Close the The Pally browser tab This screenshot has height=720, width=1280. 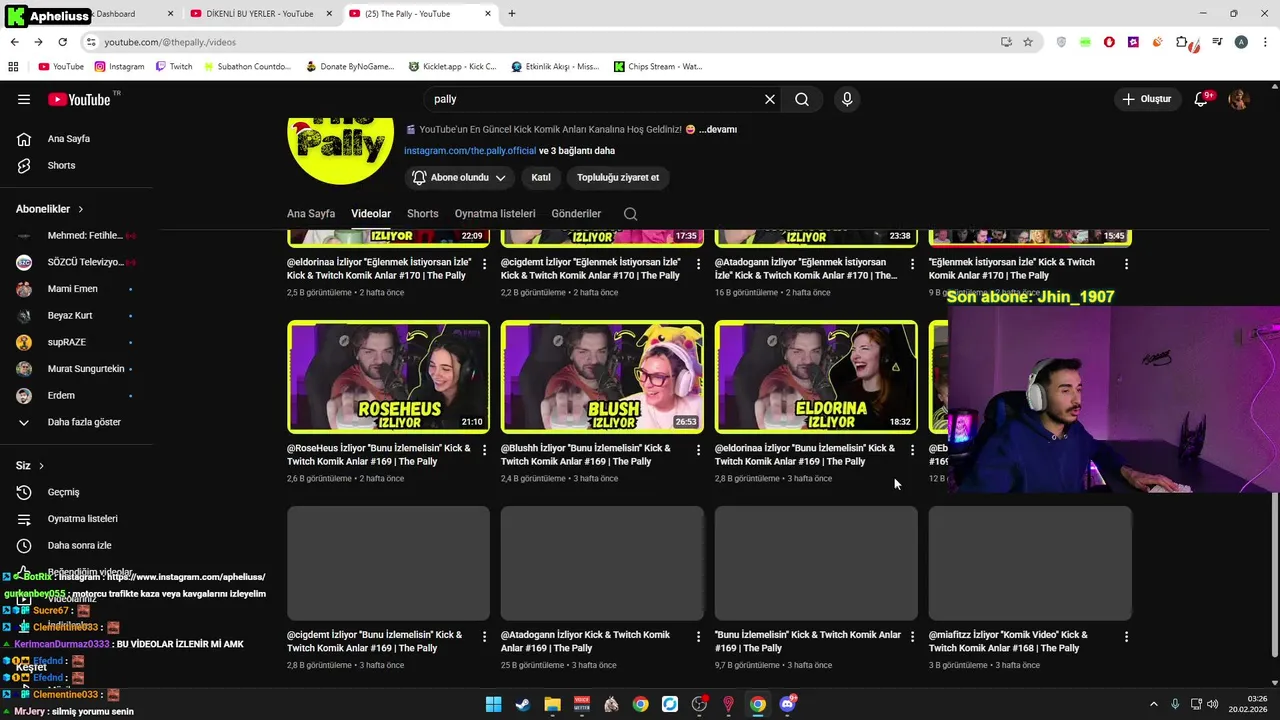(x=487, y=14)
